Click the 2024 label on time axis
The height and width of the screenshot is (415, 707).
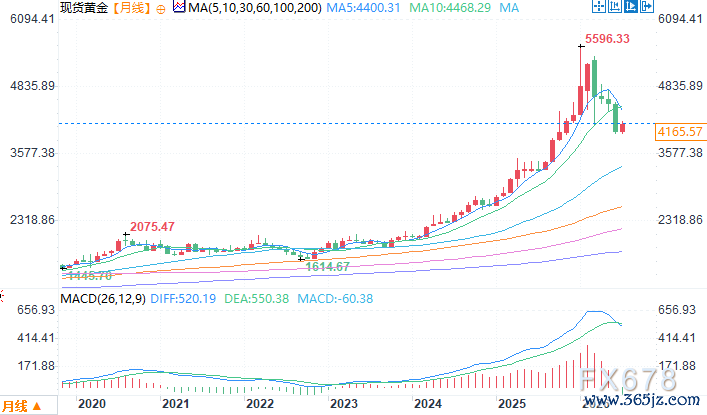(427, 403)
